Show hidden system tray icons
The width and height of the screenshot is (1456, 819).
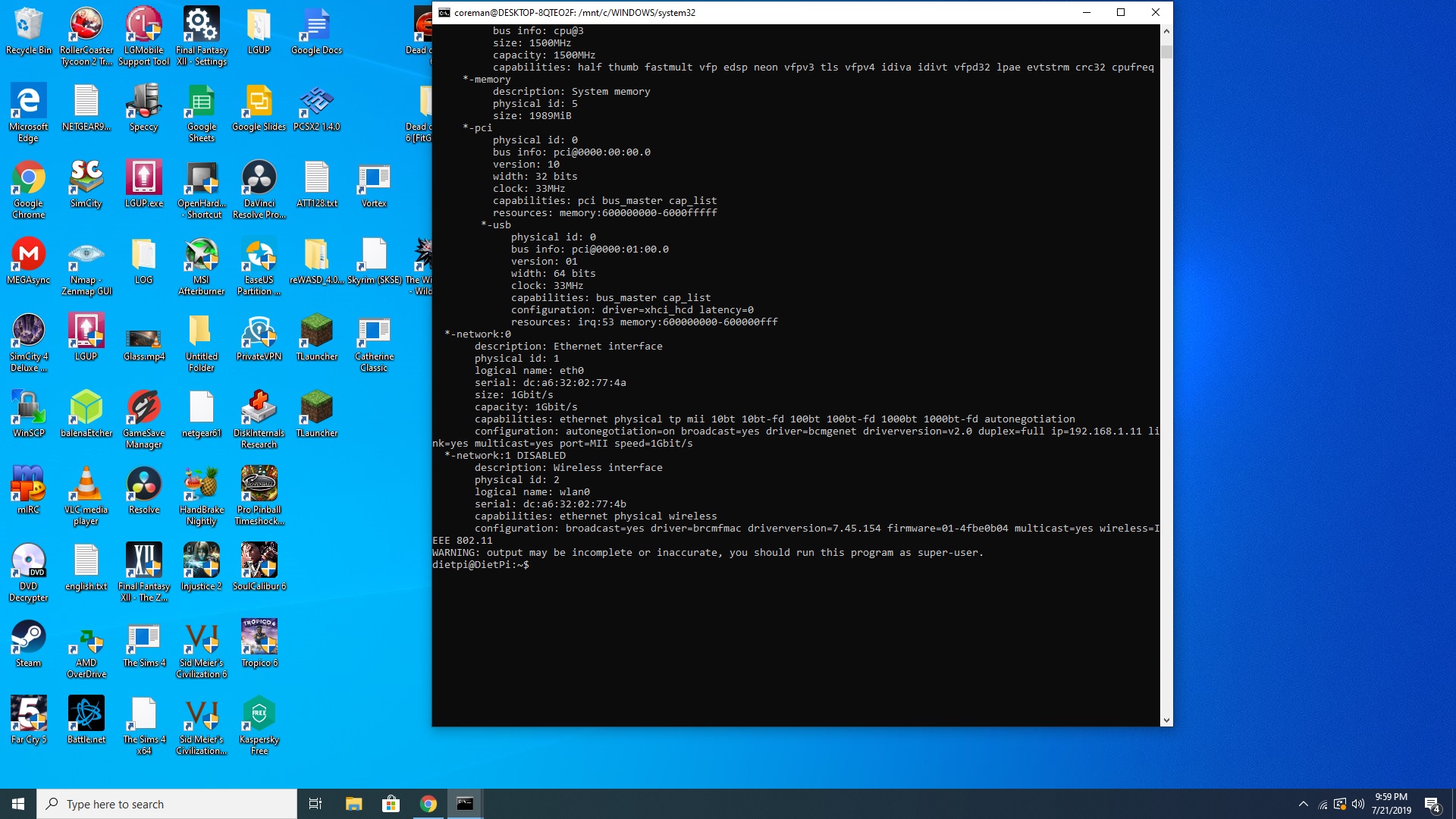click(1303, 804)
